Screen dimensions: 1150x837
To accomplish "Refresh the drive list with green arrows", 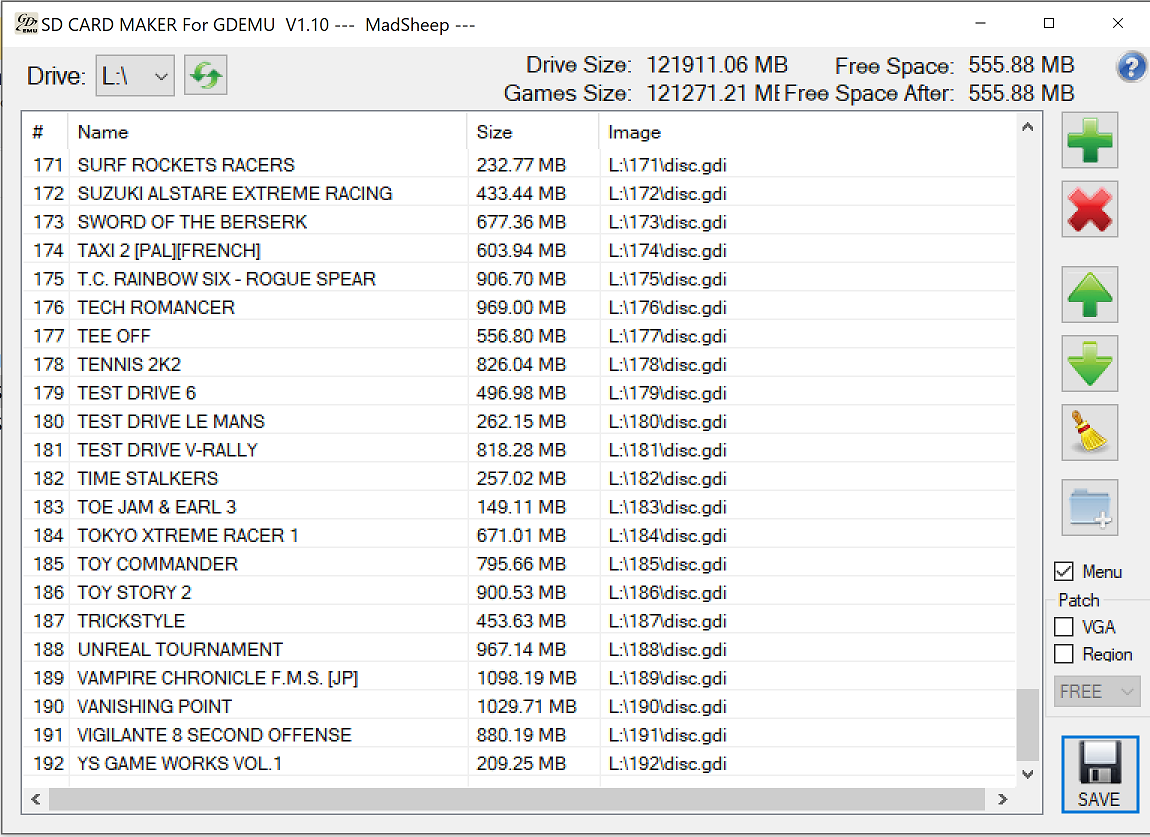I will click(206, 75).
